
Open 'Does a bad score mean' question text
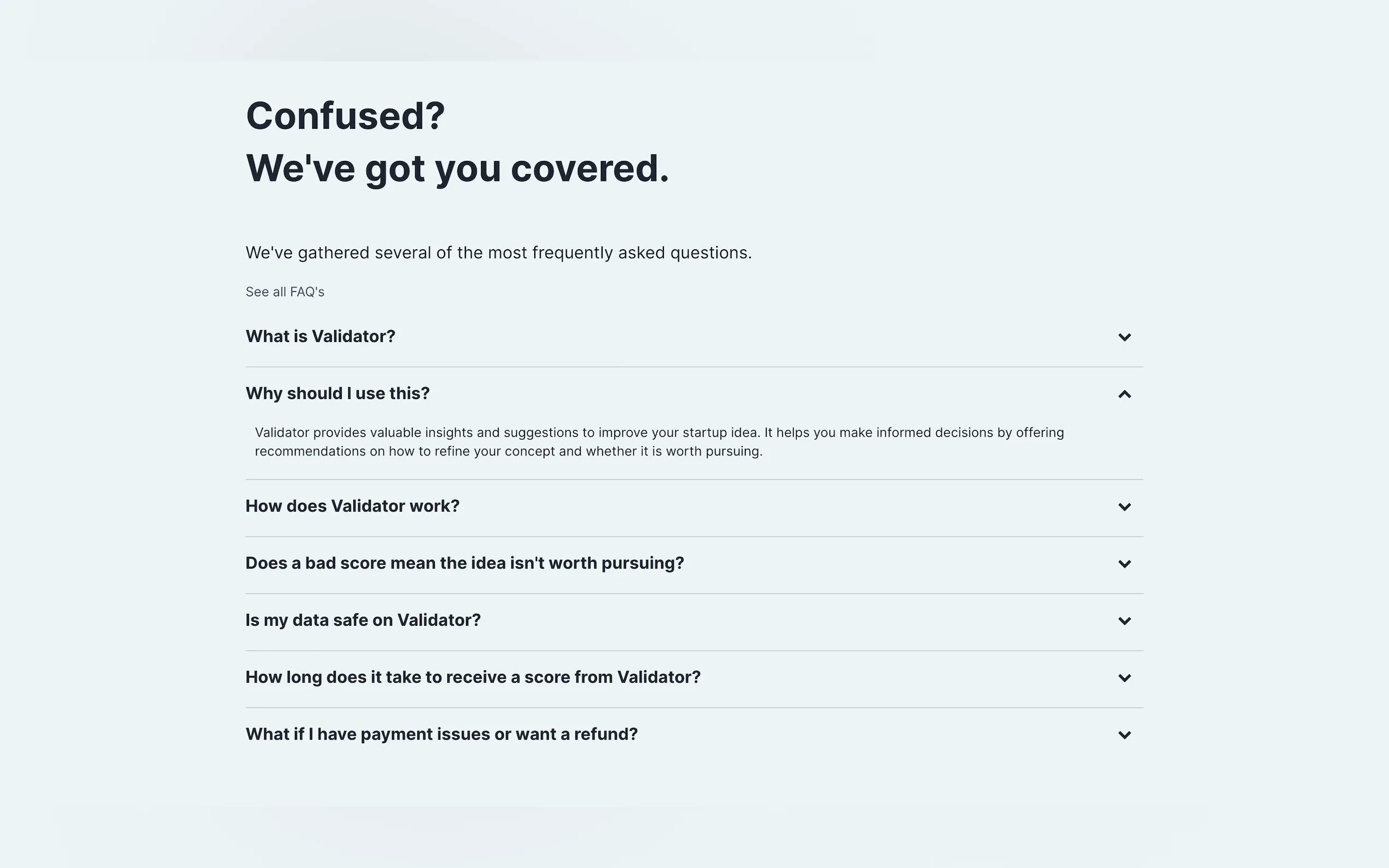(x=464, y=562)
